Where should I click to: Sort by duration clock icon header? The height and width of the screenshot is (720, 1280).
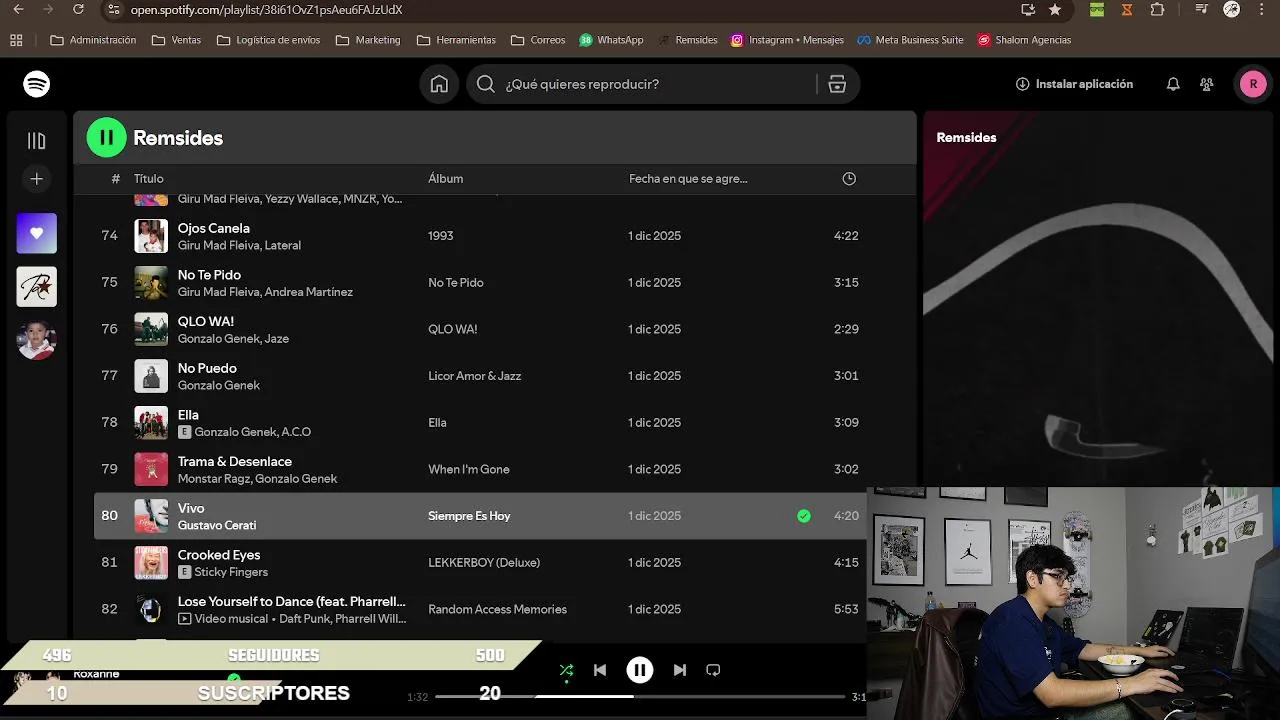pyautogui.click(x=849, y=179)
